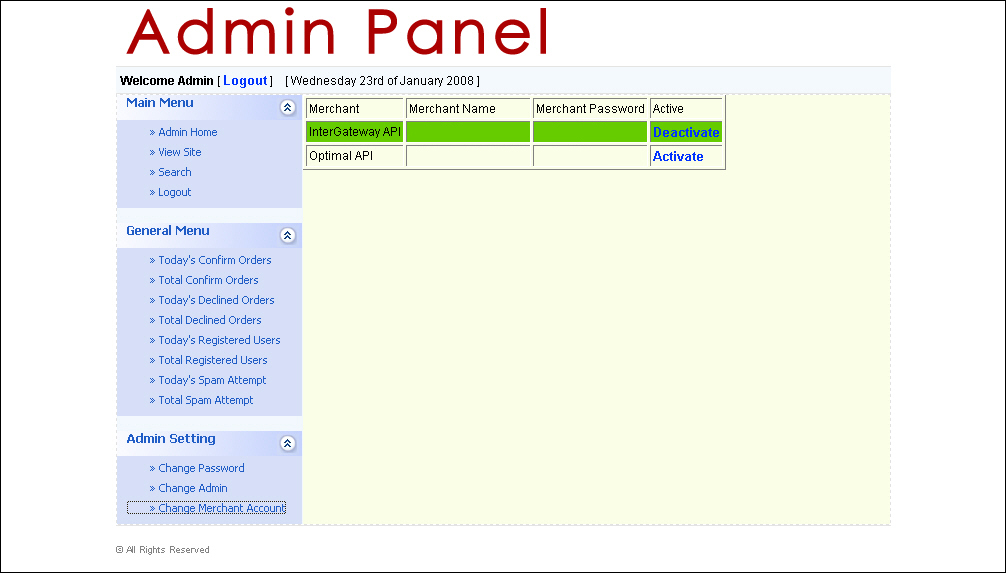Click Optimal API Merchant Password cell
The width and height of the screenshot is (1006, 573).
tap(590, 155)
